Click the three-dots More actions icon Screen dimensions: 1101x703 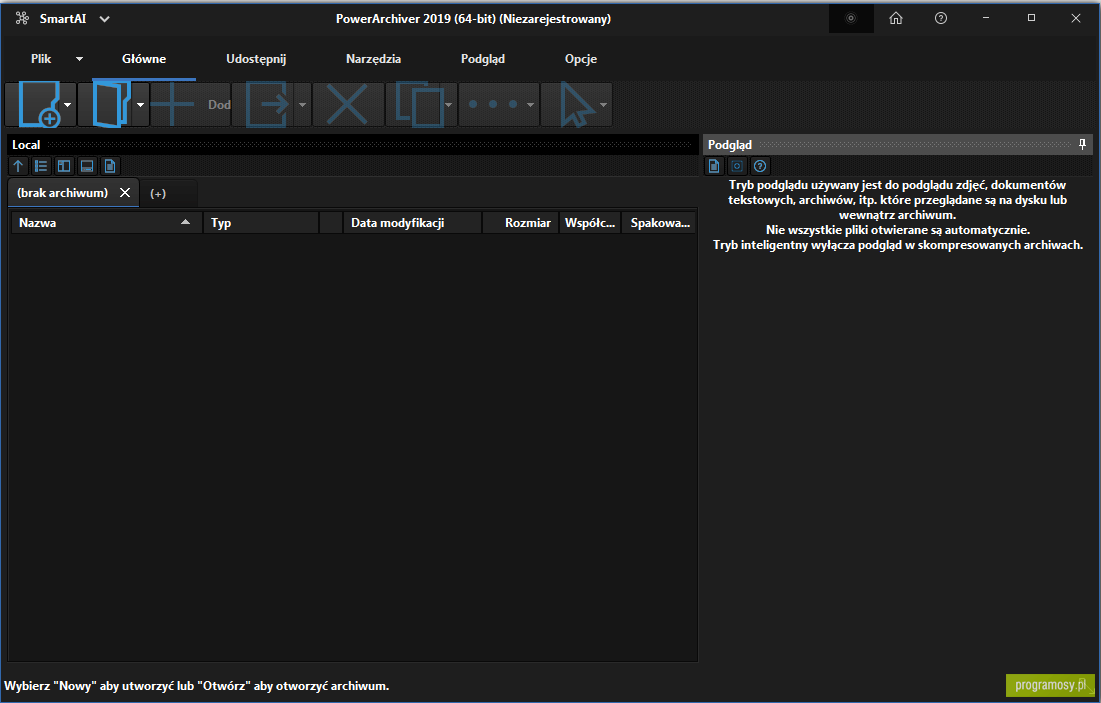(493, 104)
